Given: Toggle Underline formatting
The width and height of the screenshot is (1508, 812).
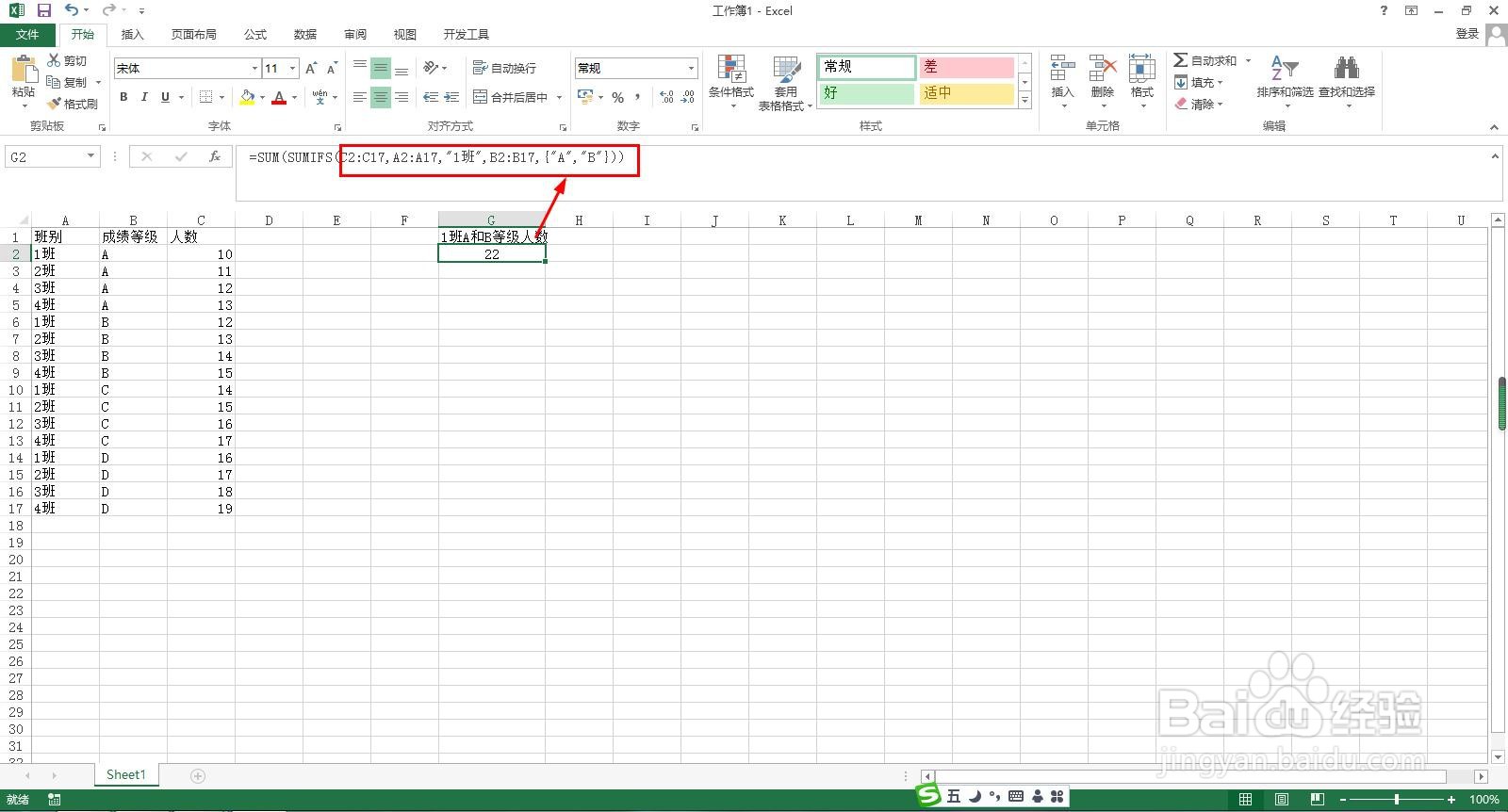Looking at the screenshot, I should pos(166,97).
